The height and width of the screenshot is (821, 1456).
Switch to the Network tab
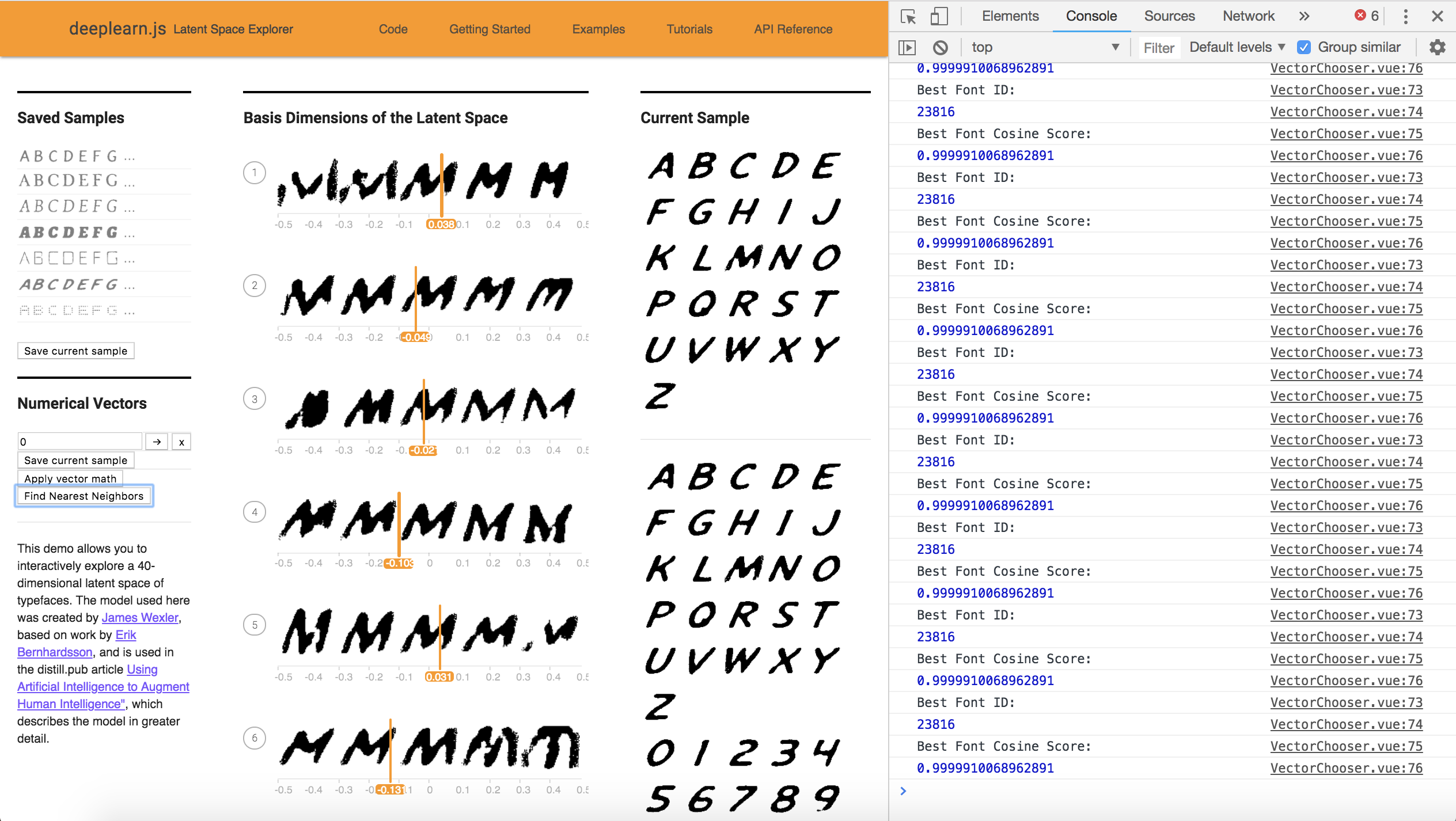1249,16
